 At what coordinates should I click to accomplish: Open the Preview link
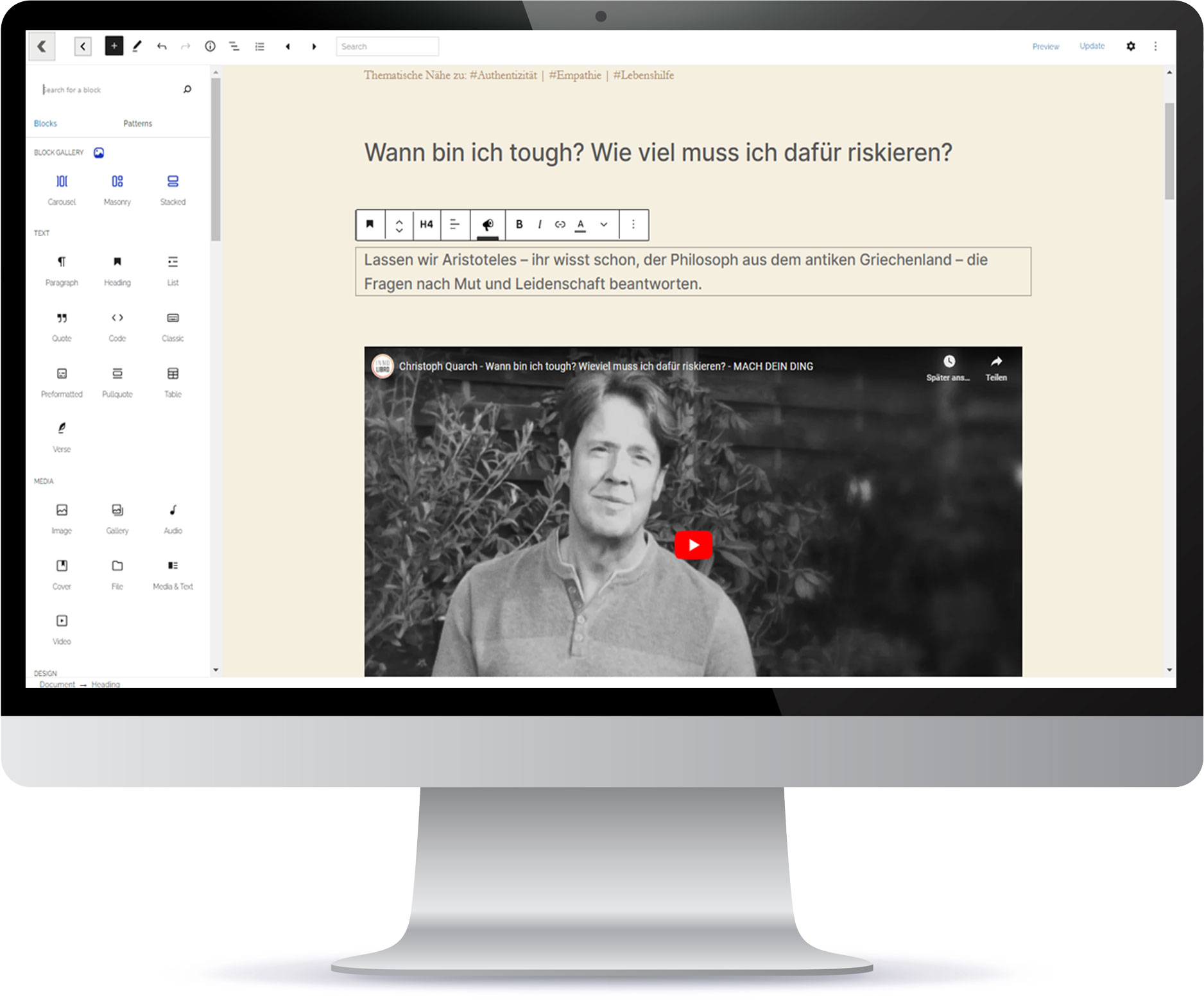(1045, 46)
